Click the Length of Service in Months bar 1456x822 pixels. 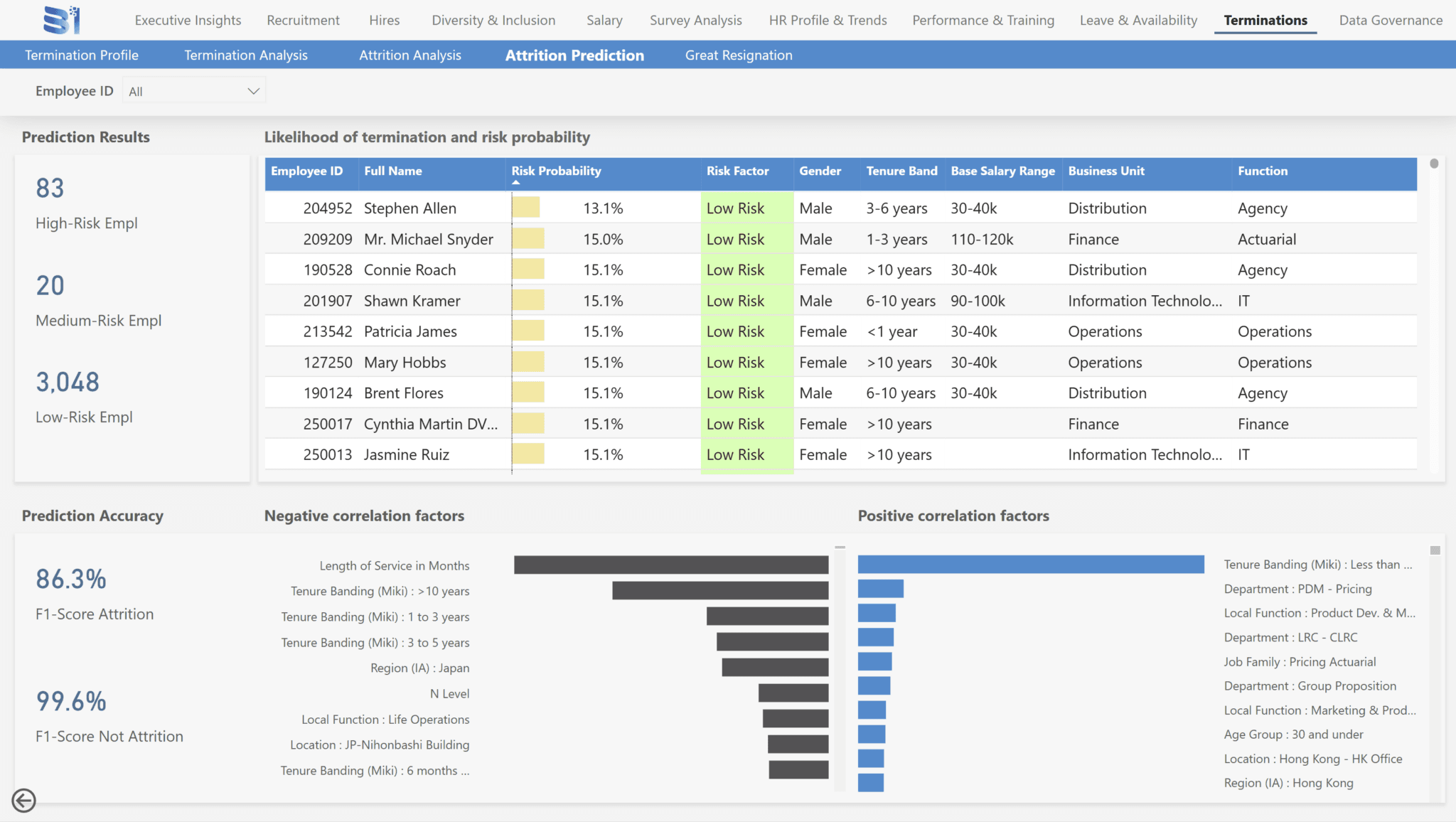tap(671, 565)
